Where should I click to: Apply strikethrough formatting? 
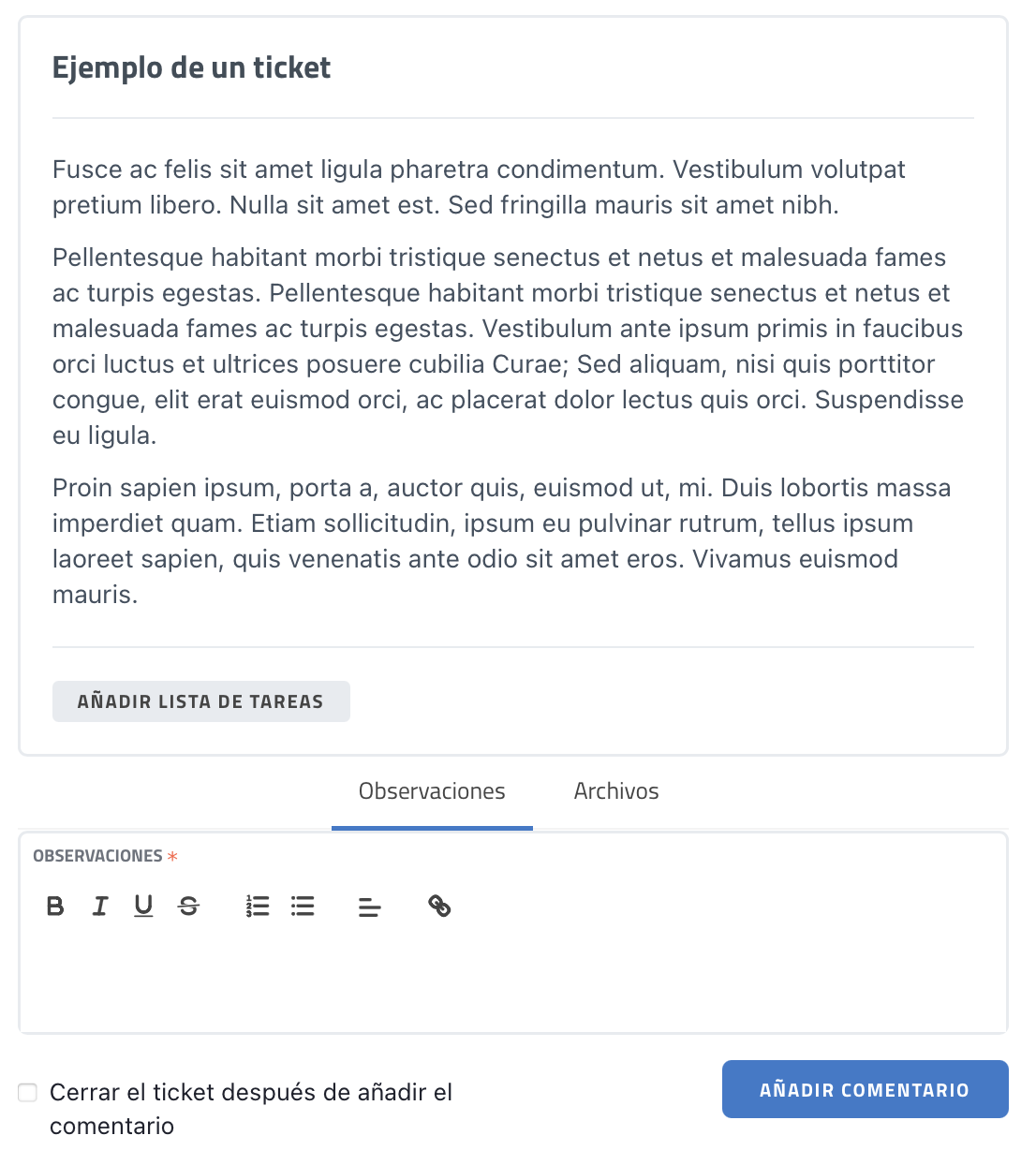pos(189,906)
